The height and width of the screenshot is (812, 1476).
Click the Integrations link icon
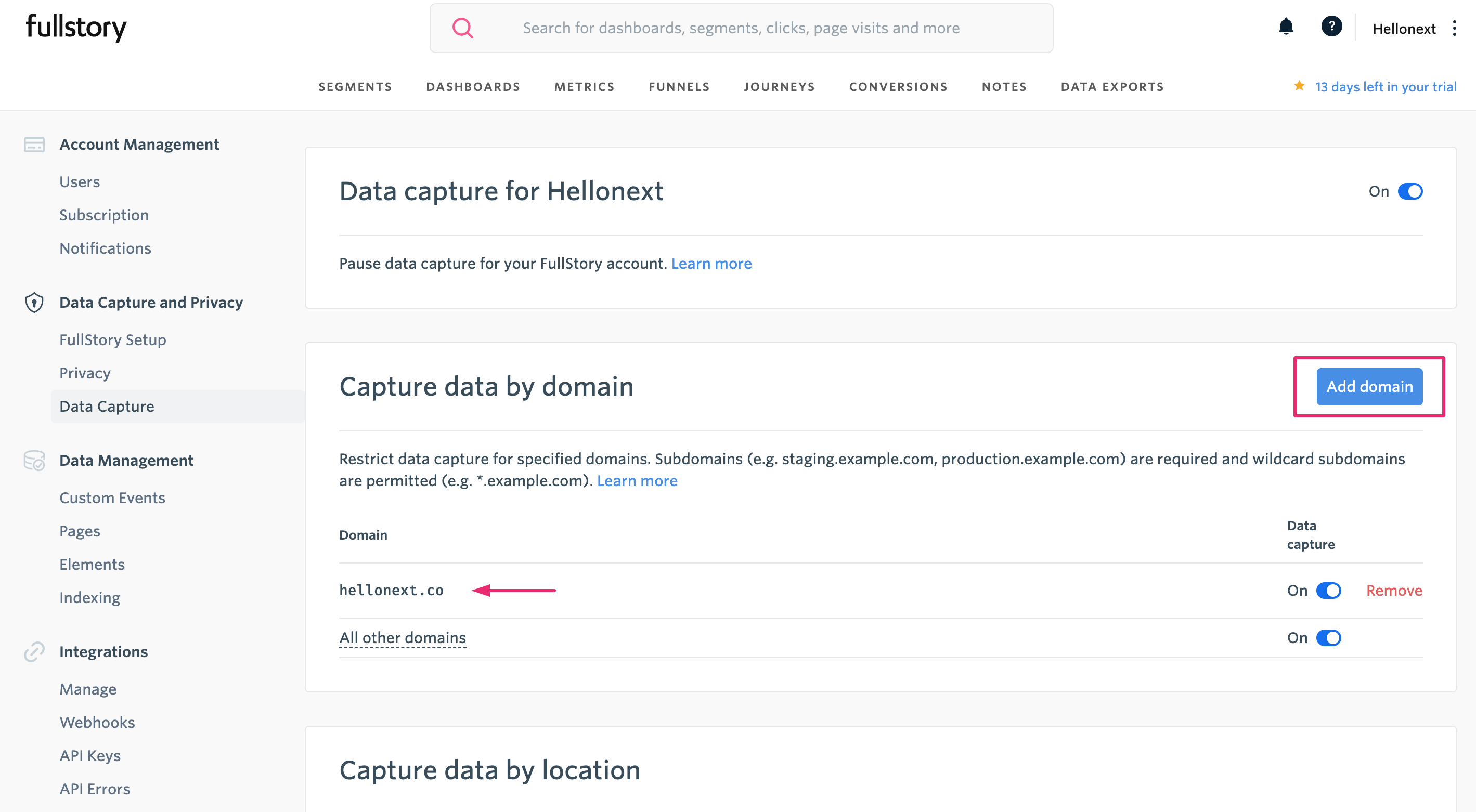34,652
